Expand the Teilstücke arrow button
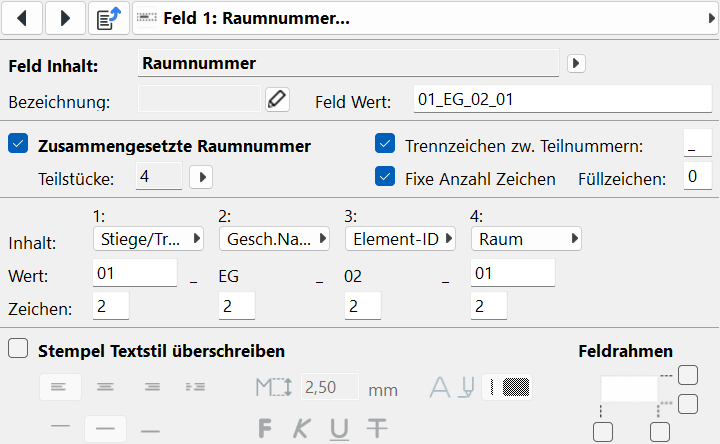720x444 pixels. (x=201, y=177)
